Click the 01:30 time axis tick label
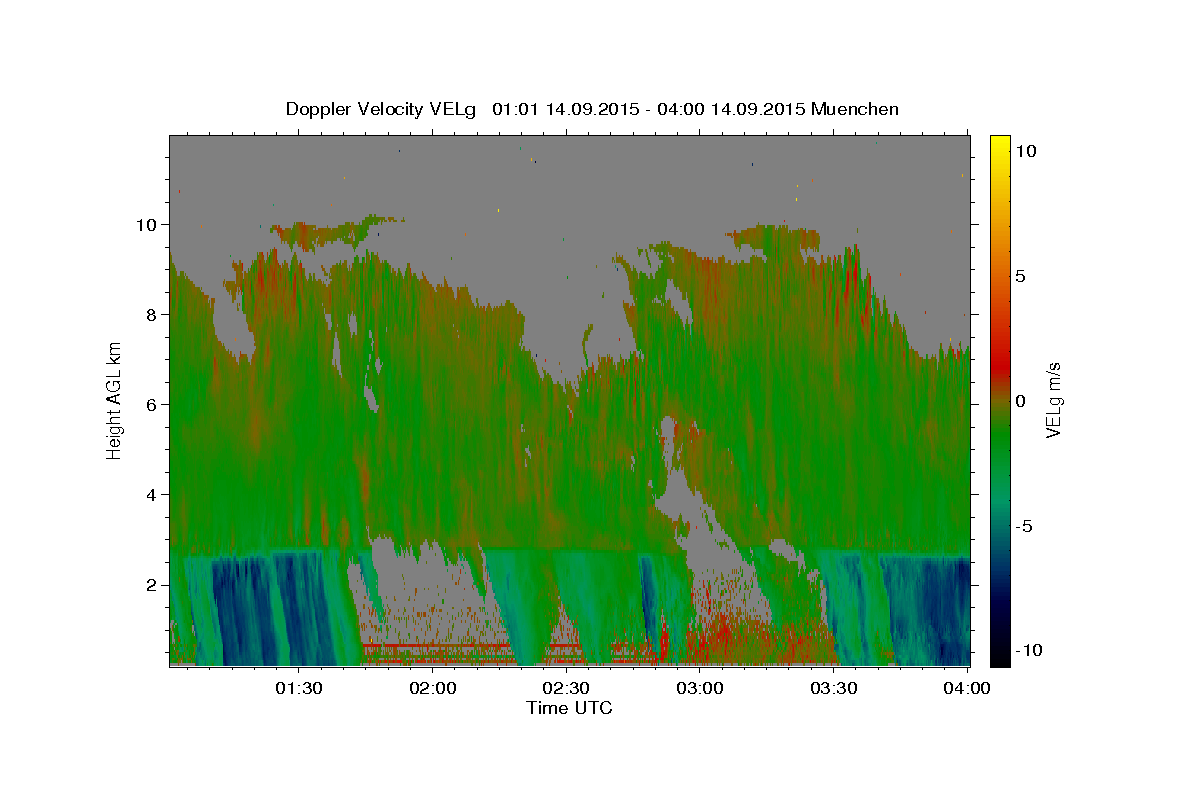Screen dimensions: 1200x800 (x=299, y=688)
